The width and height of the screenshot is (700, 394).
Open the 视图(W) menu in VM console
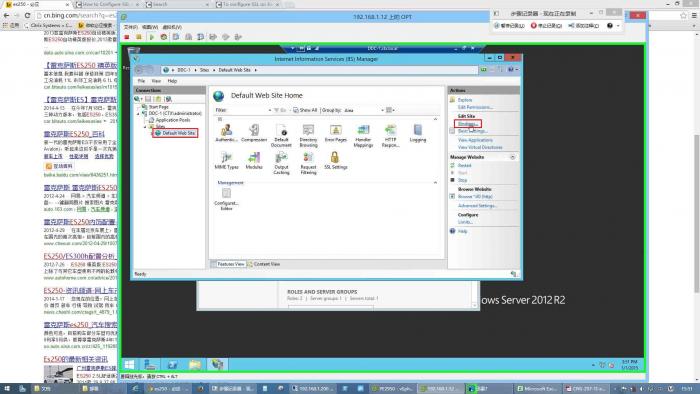tap(150, 27)
